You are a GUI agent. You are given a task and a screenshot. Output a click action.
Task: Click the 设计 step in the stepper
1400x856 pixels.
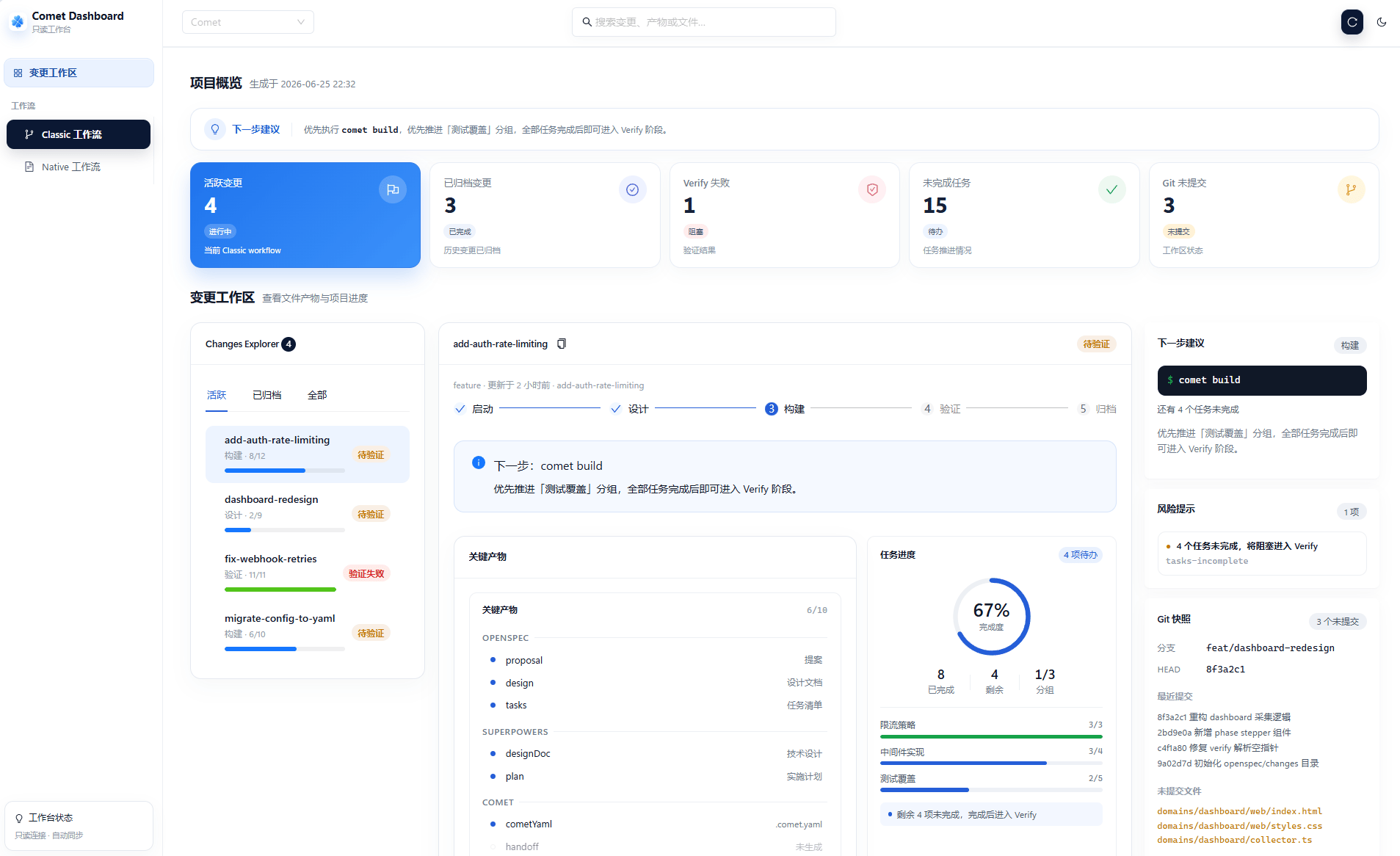pos(630,409)
